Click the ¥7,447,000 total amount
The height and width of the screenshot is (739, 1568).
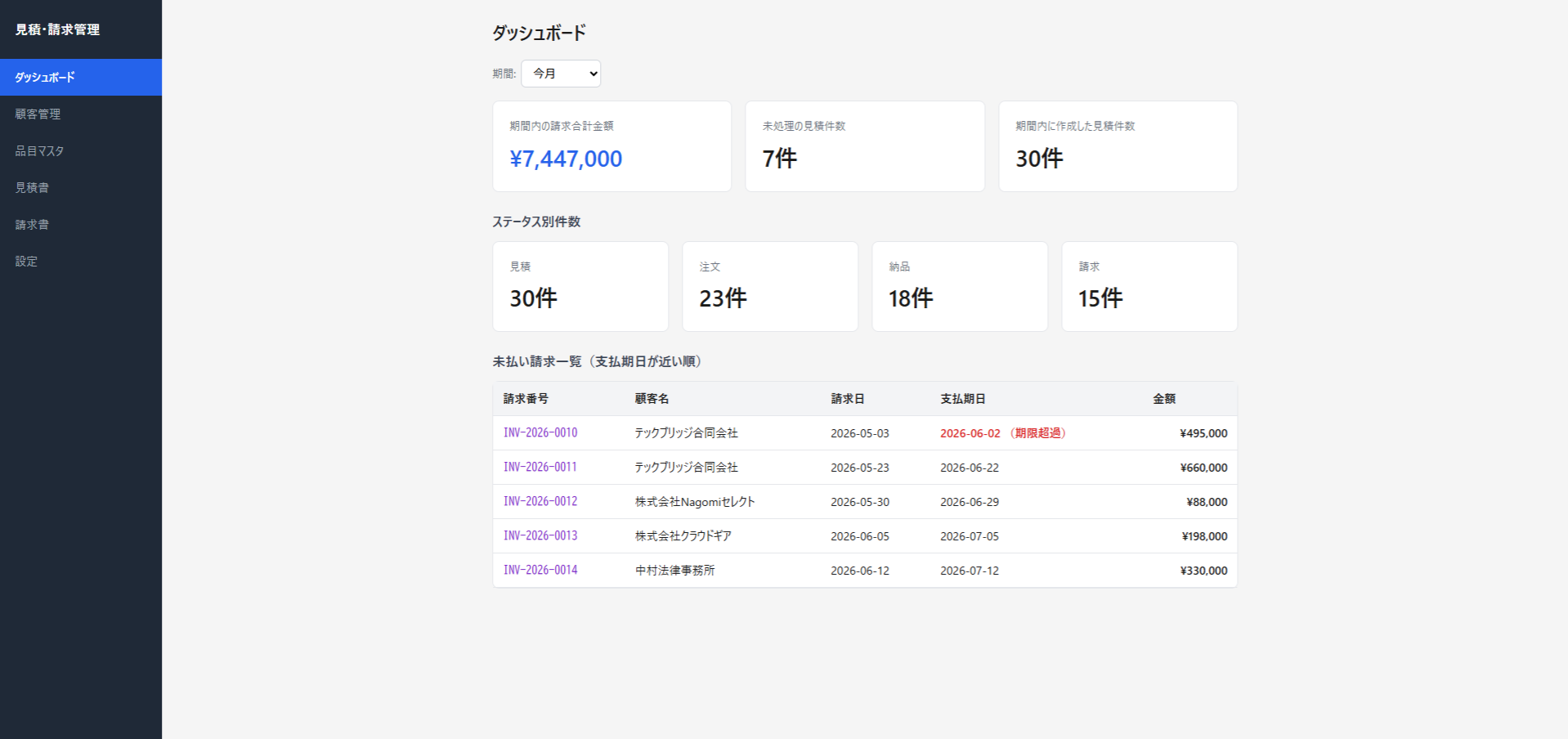566,159
